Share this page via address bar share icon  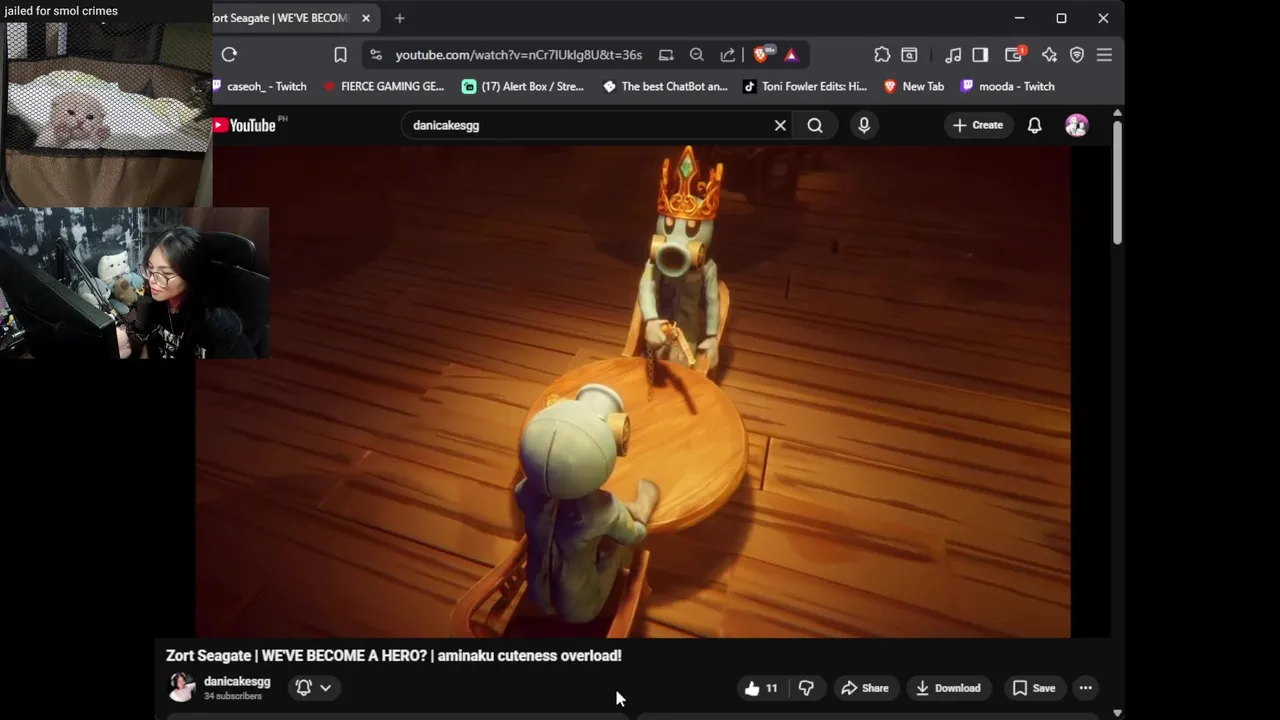[728, 55]
